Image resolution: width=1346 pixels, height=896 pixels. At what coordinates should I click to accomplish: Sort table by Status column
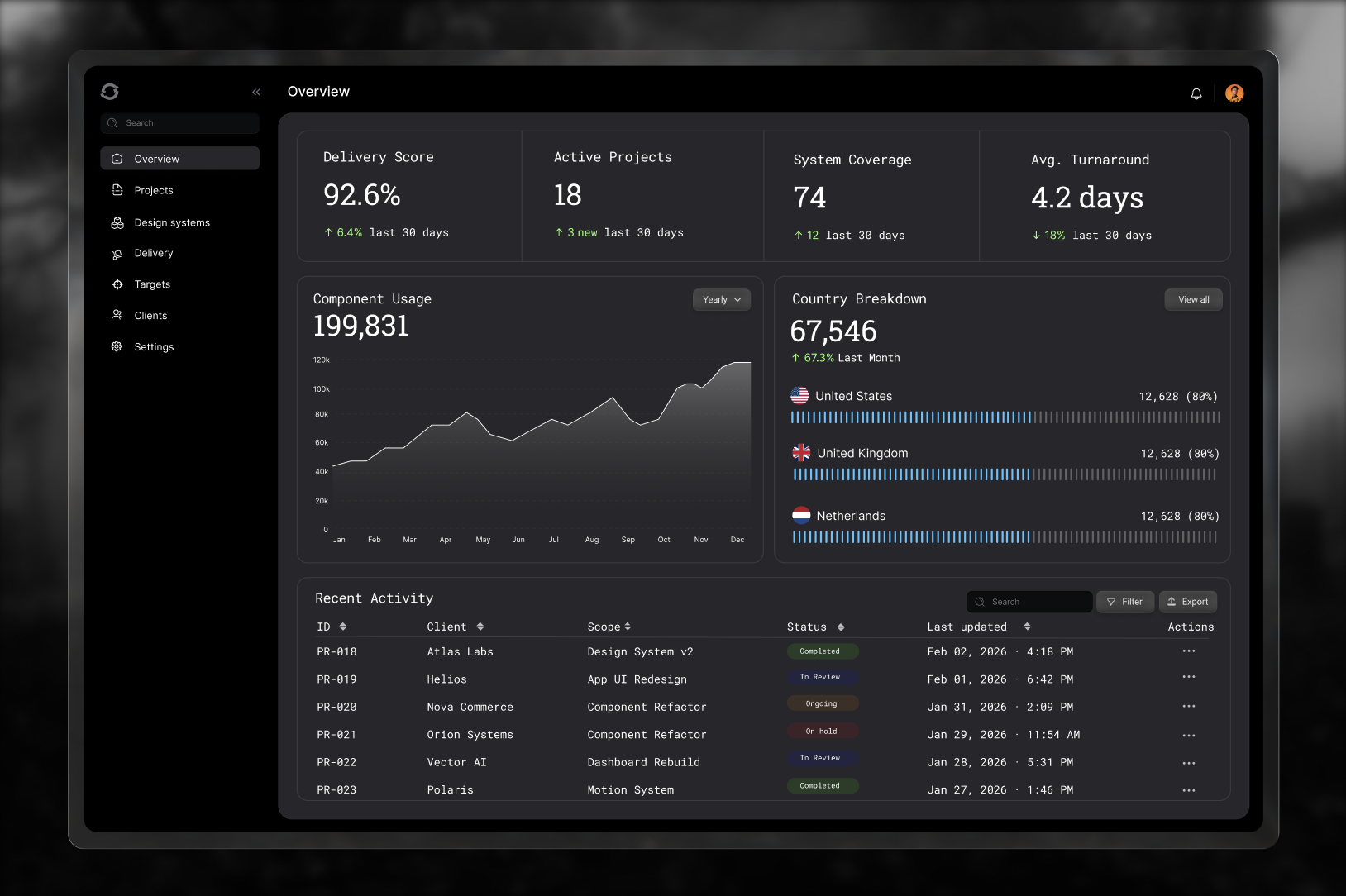click(840, 627)
